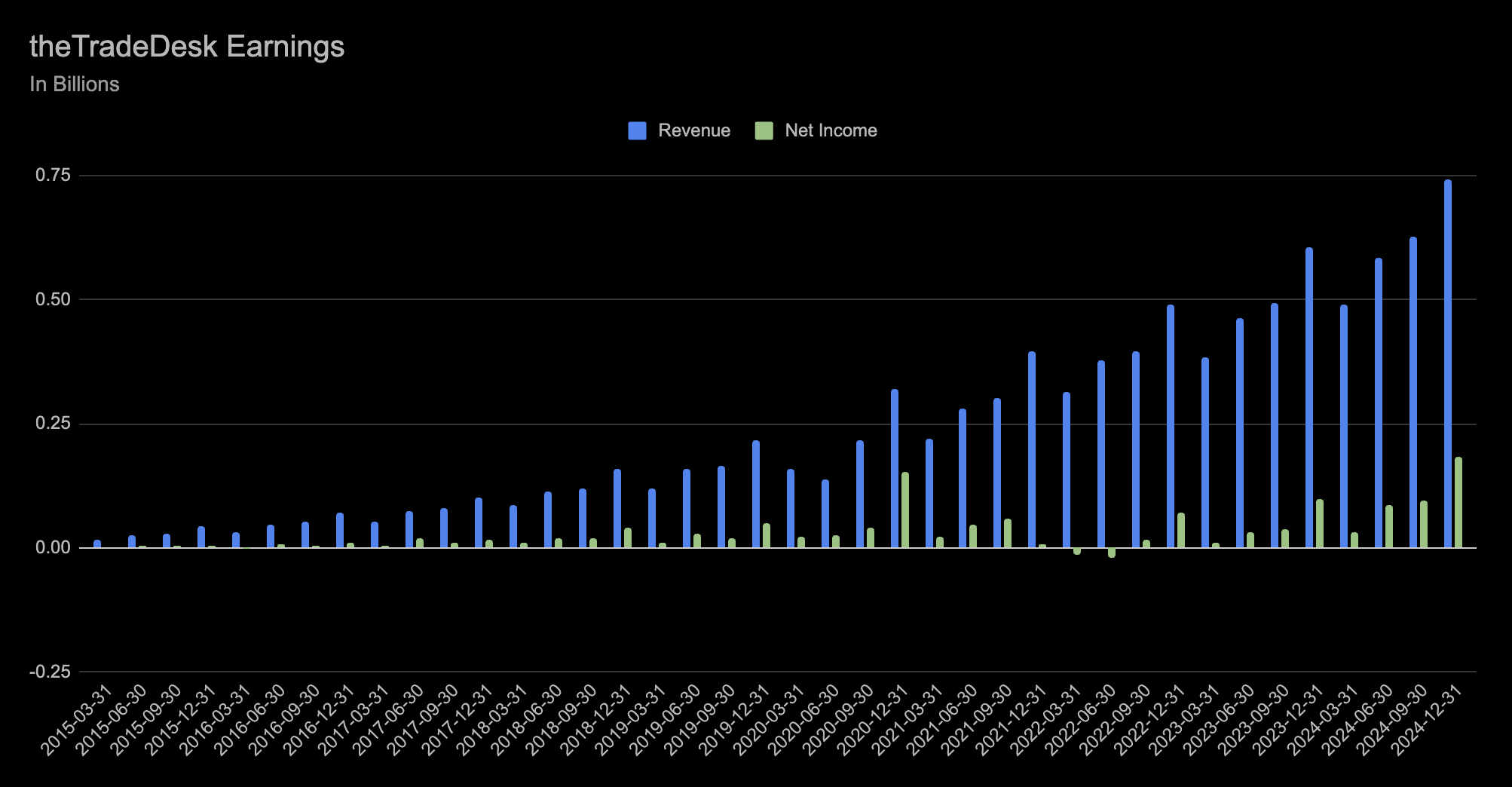Click the 2016-12-31 x-axis date label

click(319, 720)
